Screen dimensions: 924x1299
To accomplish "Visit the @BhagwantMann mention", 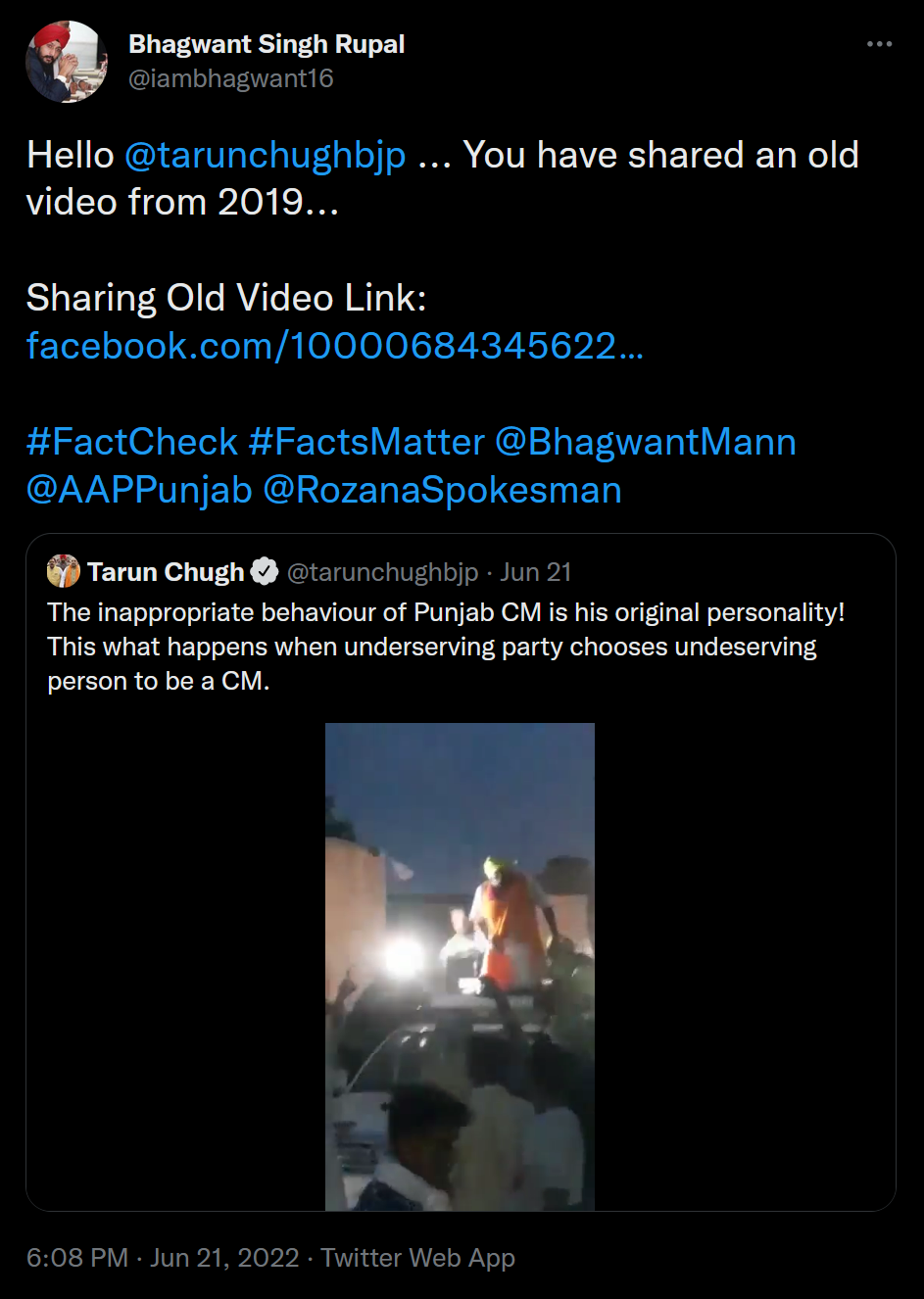I will click(645, 442).
